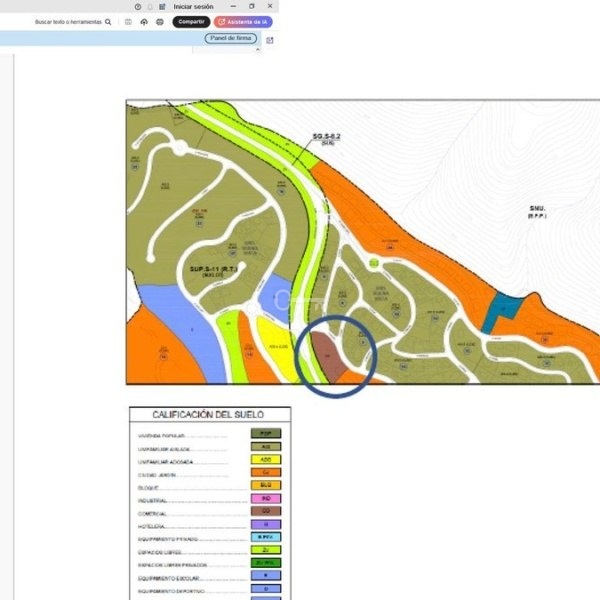This screenshot has height=600, width=600.
Task: Click the magnifier search icon
Action: pyautogui.click(x=108, y=21)
